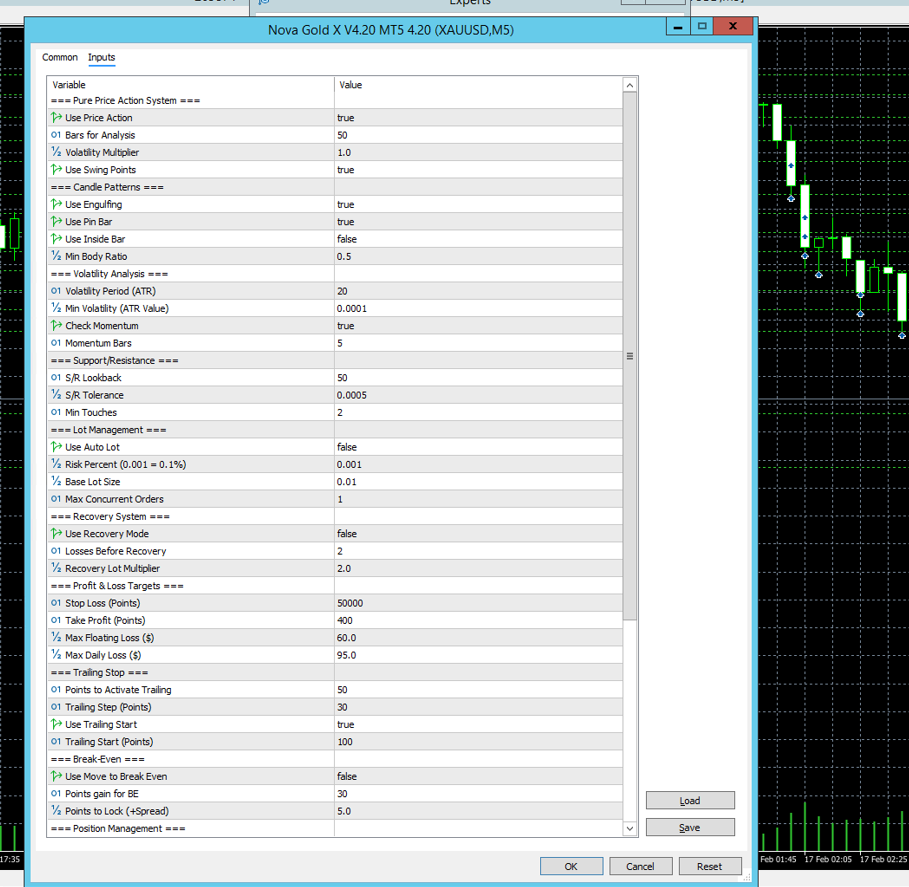Click the Points gain for BE icon
Viewport: 909px width, 887px height.
(x=56, y=794)
